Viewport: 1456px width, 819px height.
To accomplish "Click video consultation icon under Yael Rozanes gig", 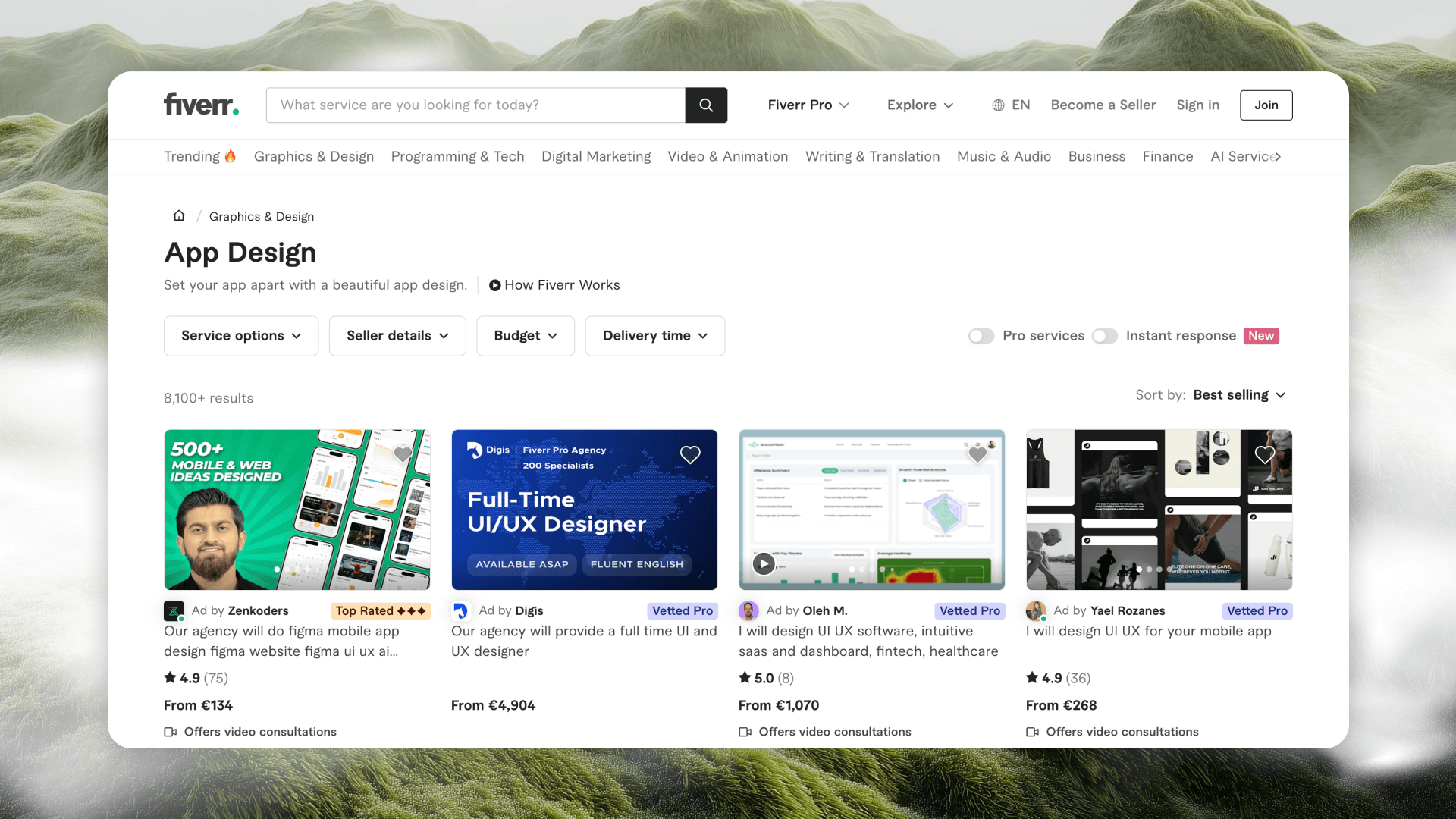I will tap(1033, 732).
